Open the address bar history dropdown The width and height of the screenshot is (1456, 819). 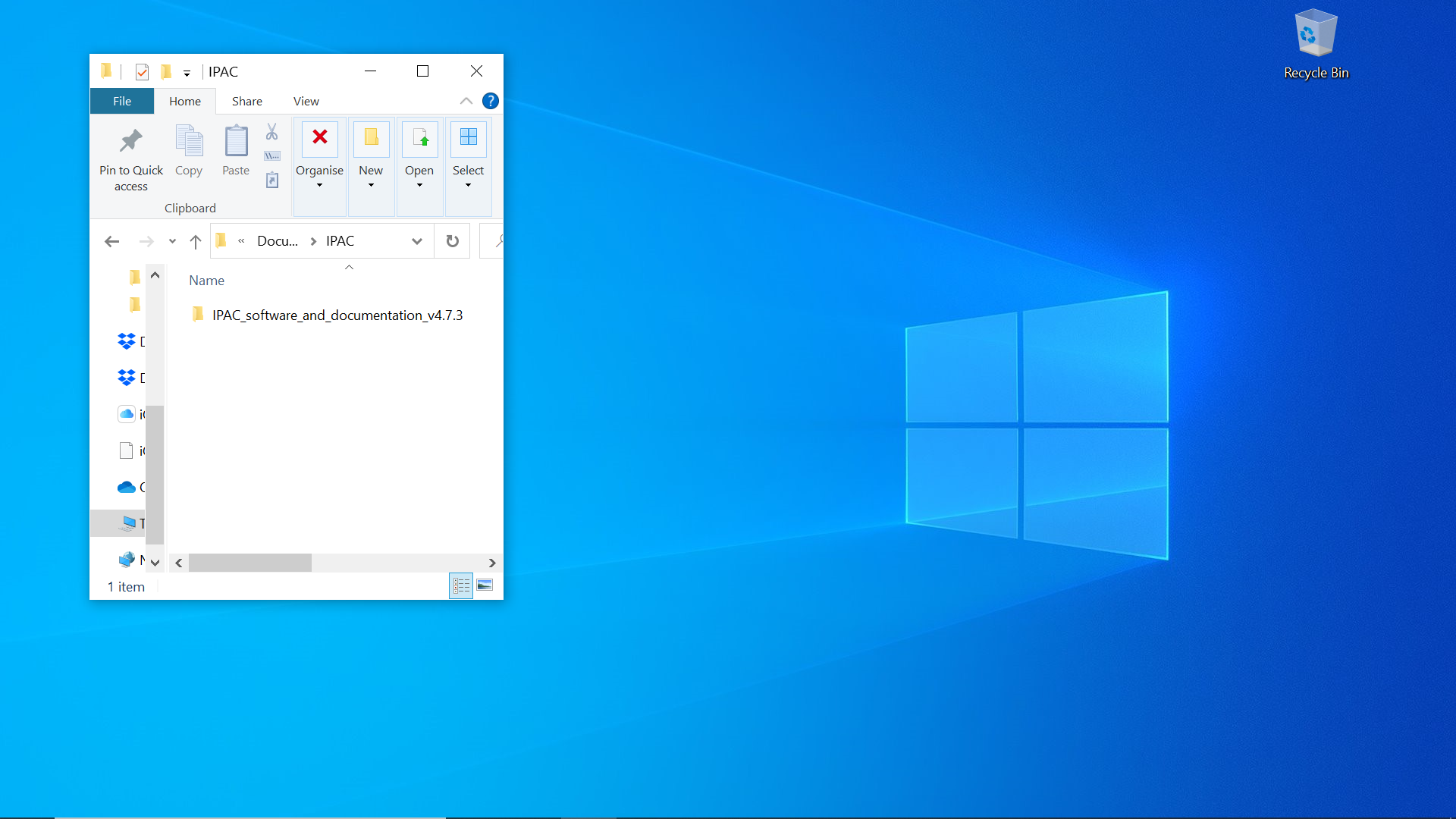(x=417, y=241)
